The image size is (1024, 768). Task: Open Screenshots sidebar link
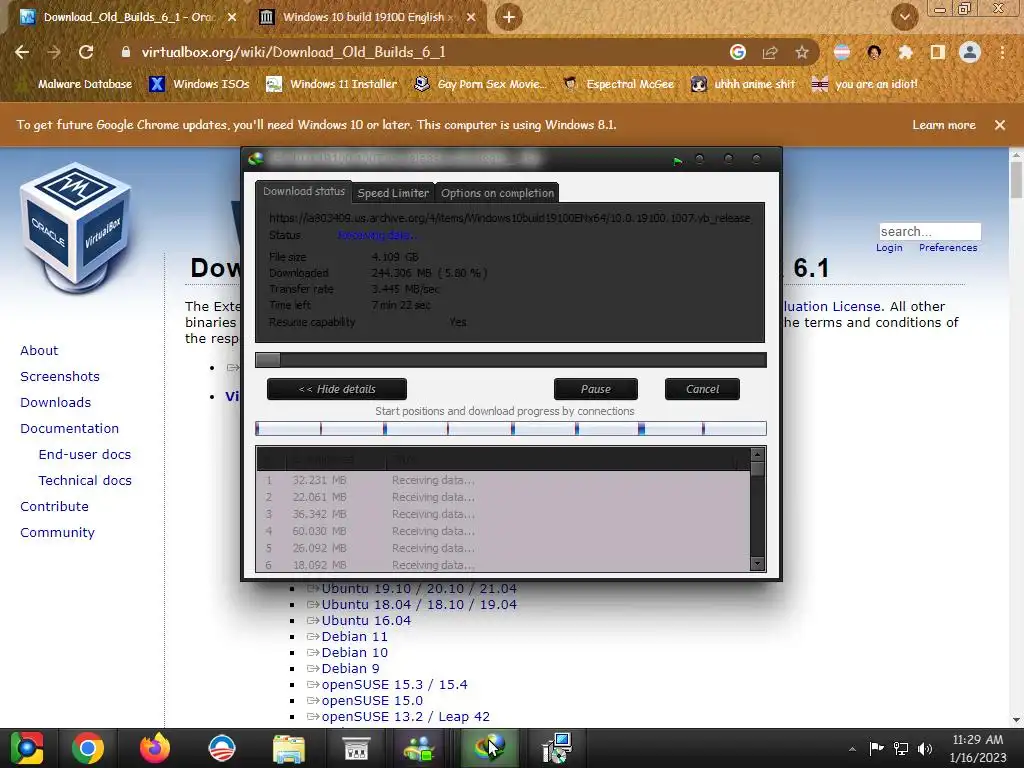[x=60, y=377]
